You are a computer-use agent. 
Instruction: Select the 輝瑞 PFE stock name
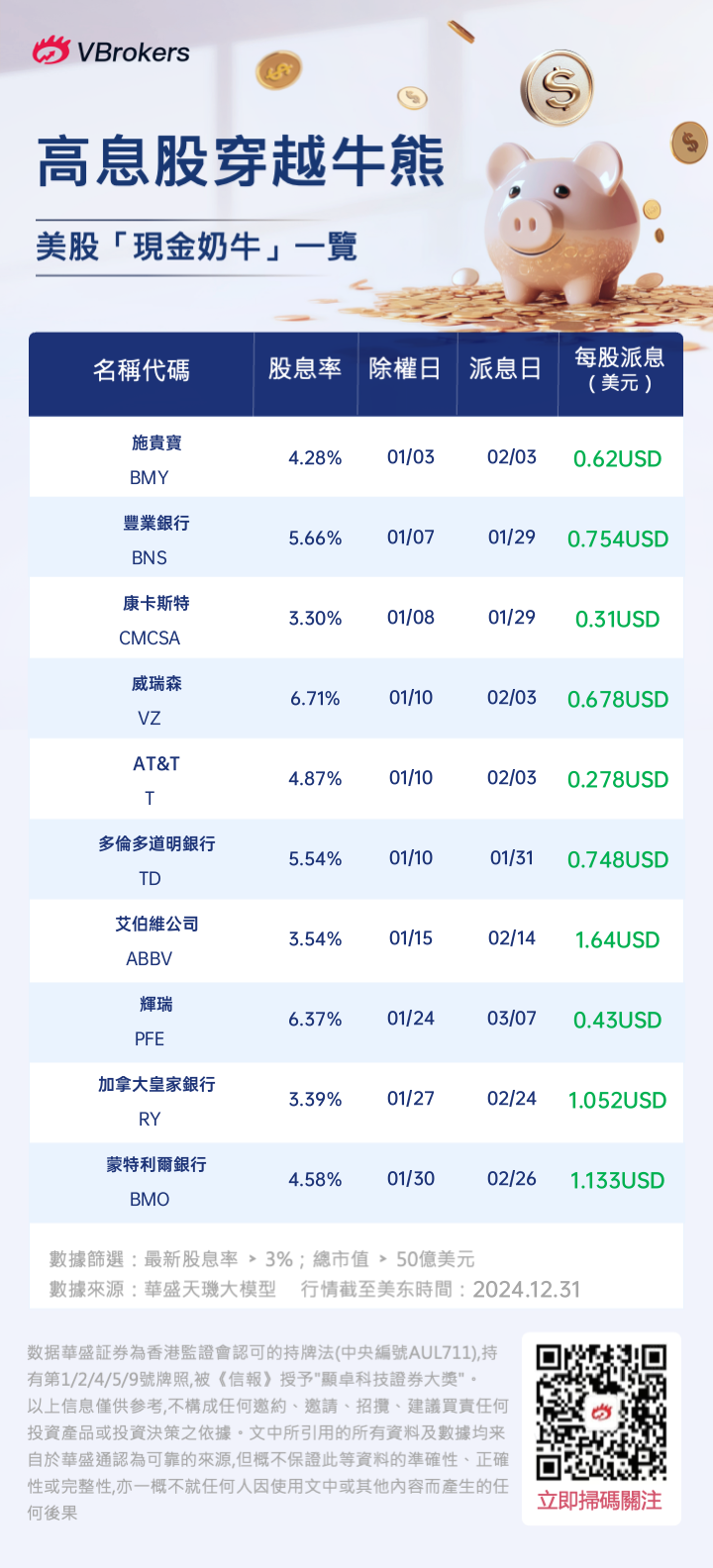pyautogui.click(x=156, y=1005)
